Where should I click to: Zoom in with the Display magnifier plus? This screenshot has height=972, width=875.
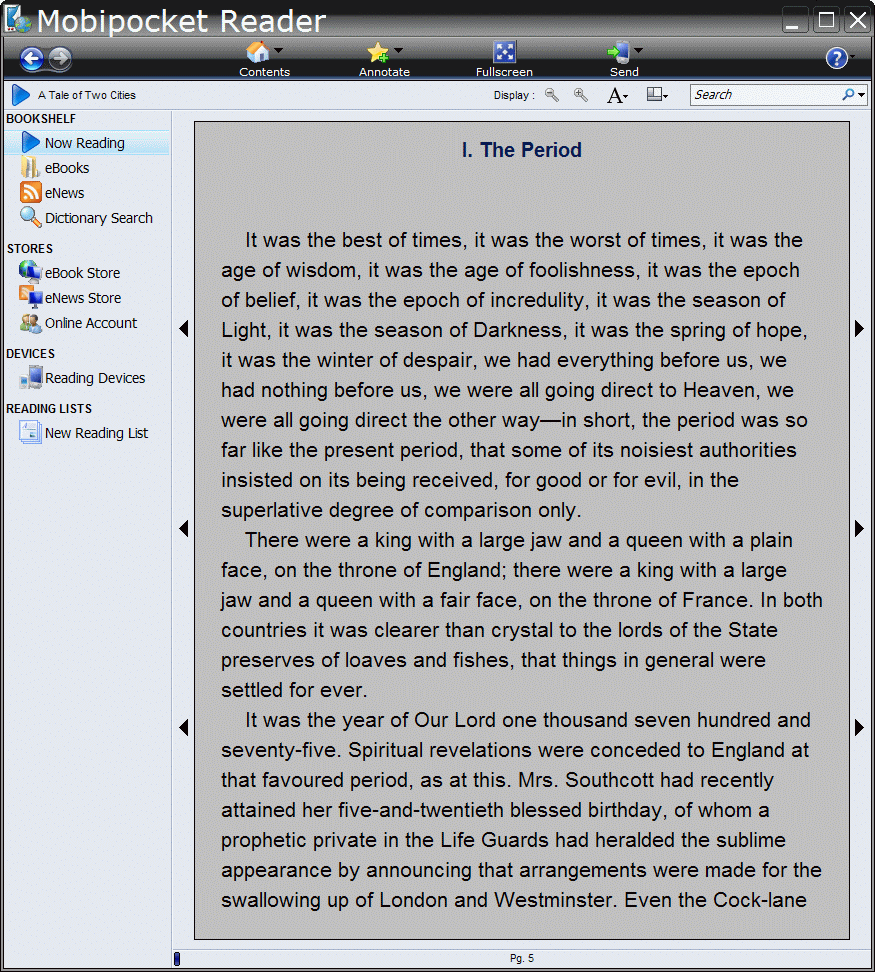[581, 95]
